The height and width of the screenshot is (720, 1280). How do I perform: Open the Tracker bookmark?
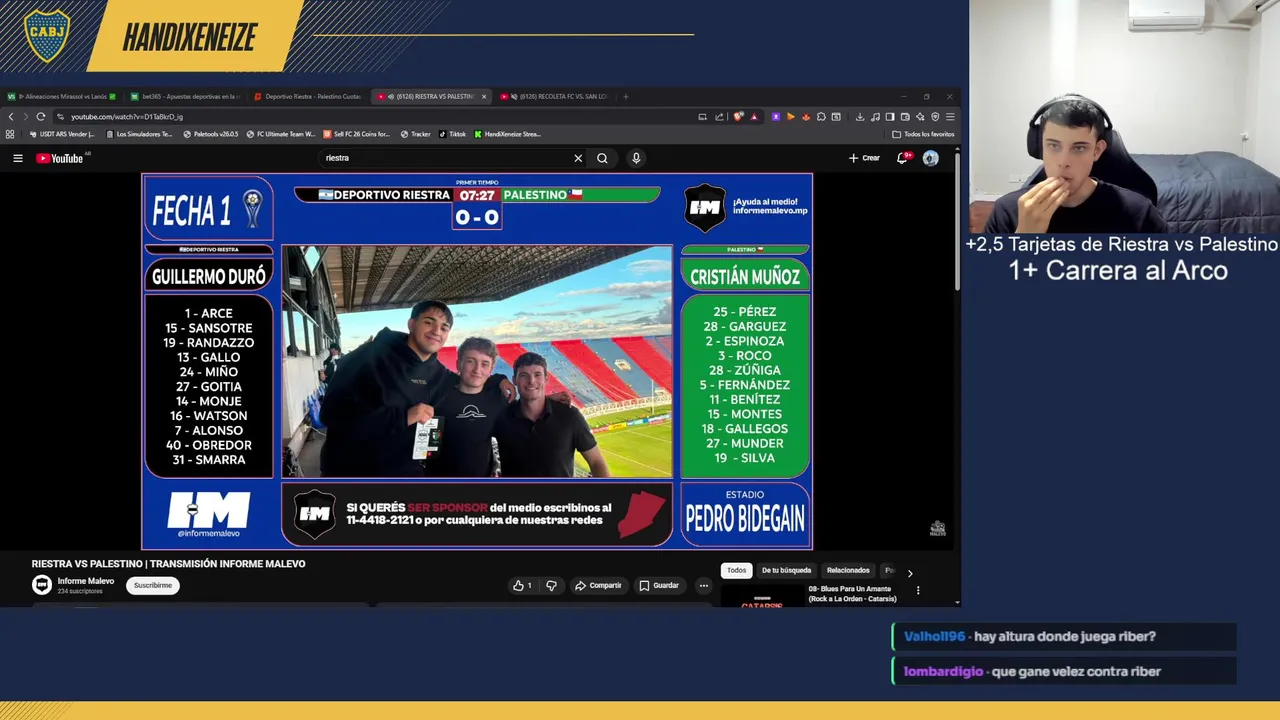point(416,134)
